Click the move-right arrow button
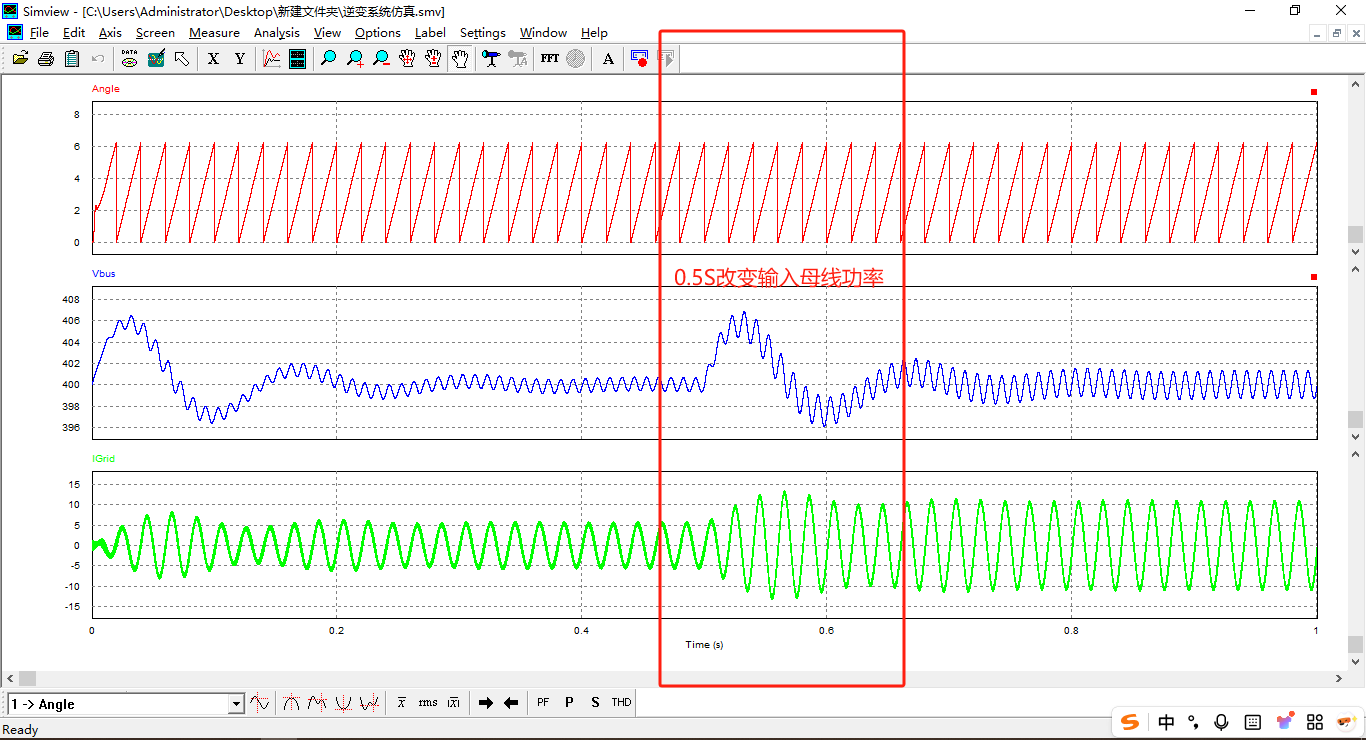Image resolution: width=1366 pixels, height=740 pixels. click(486, 703)
